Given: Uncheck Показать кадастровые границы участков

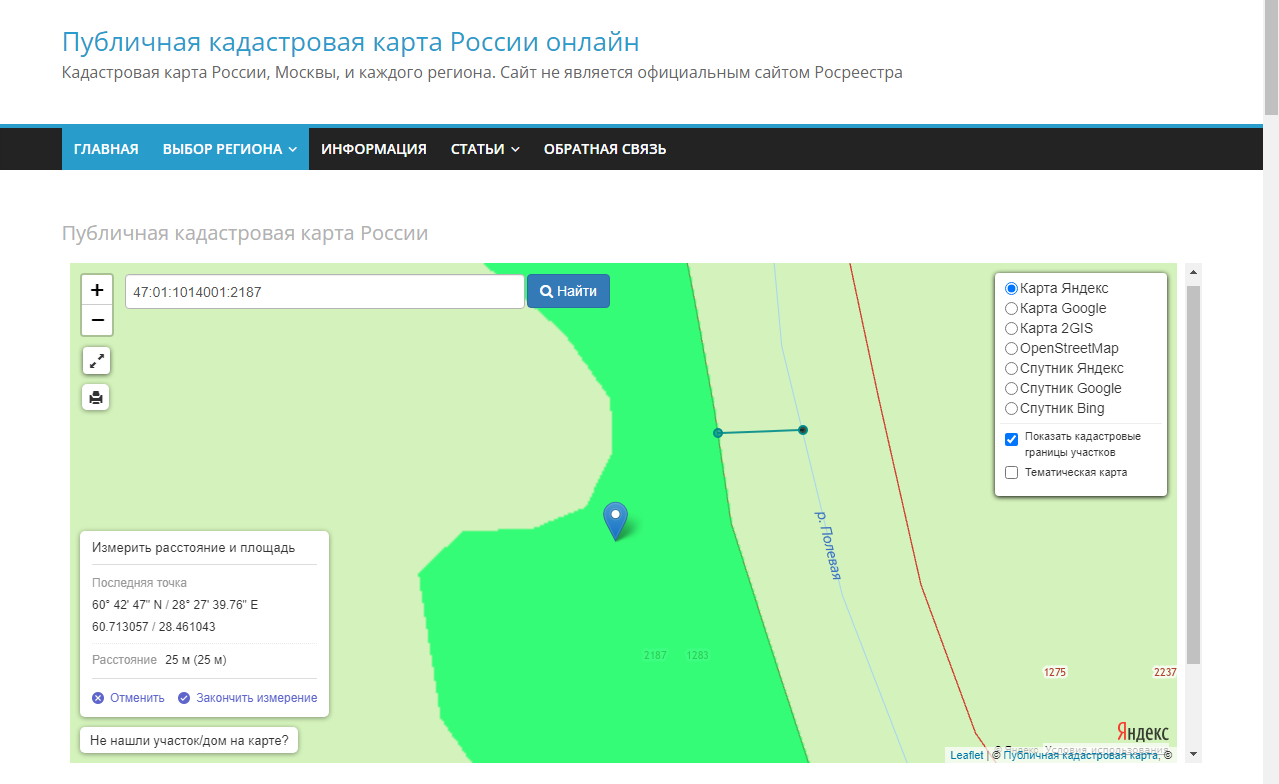Looking at the screenshot, I should click(x=1011, y=439).
